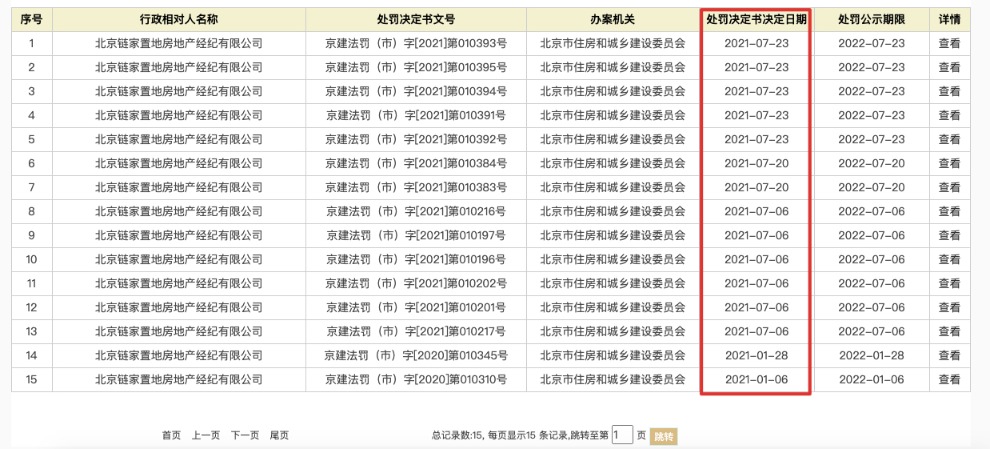Open 查看 details for row 11
Screen dimensions: 990x449
point(949,284)
